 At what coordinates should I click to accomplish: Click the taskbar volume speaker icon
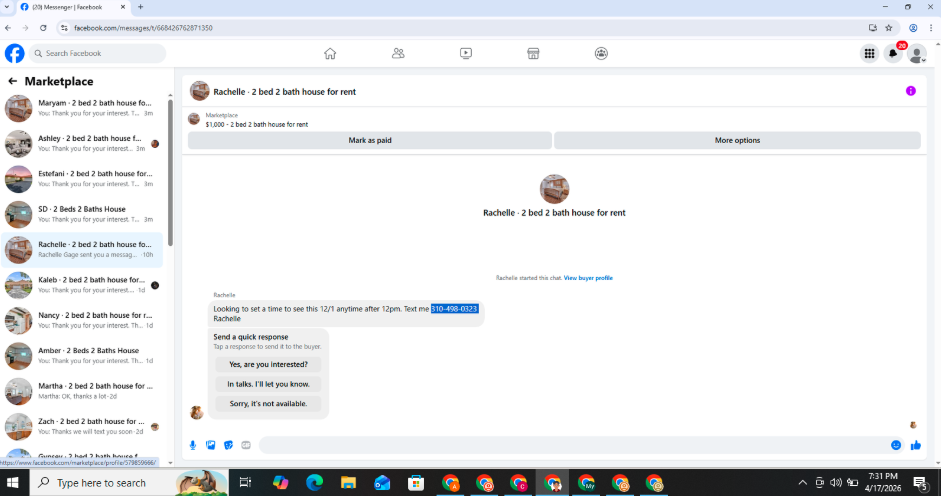pyautogui.click(x=836, y=483)
